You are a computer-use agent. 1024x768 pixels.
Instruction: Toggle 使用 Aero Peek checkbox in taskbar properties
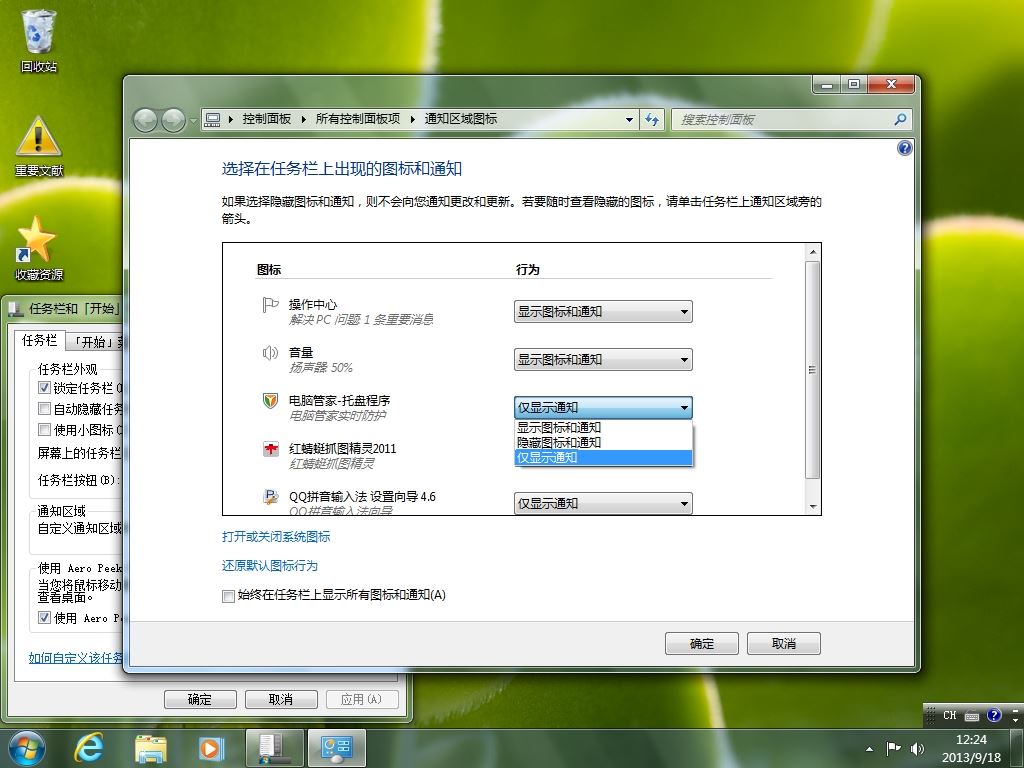click(44, 617)
